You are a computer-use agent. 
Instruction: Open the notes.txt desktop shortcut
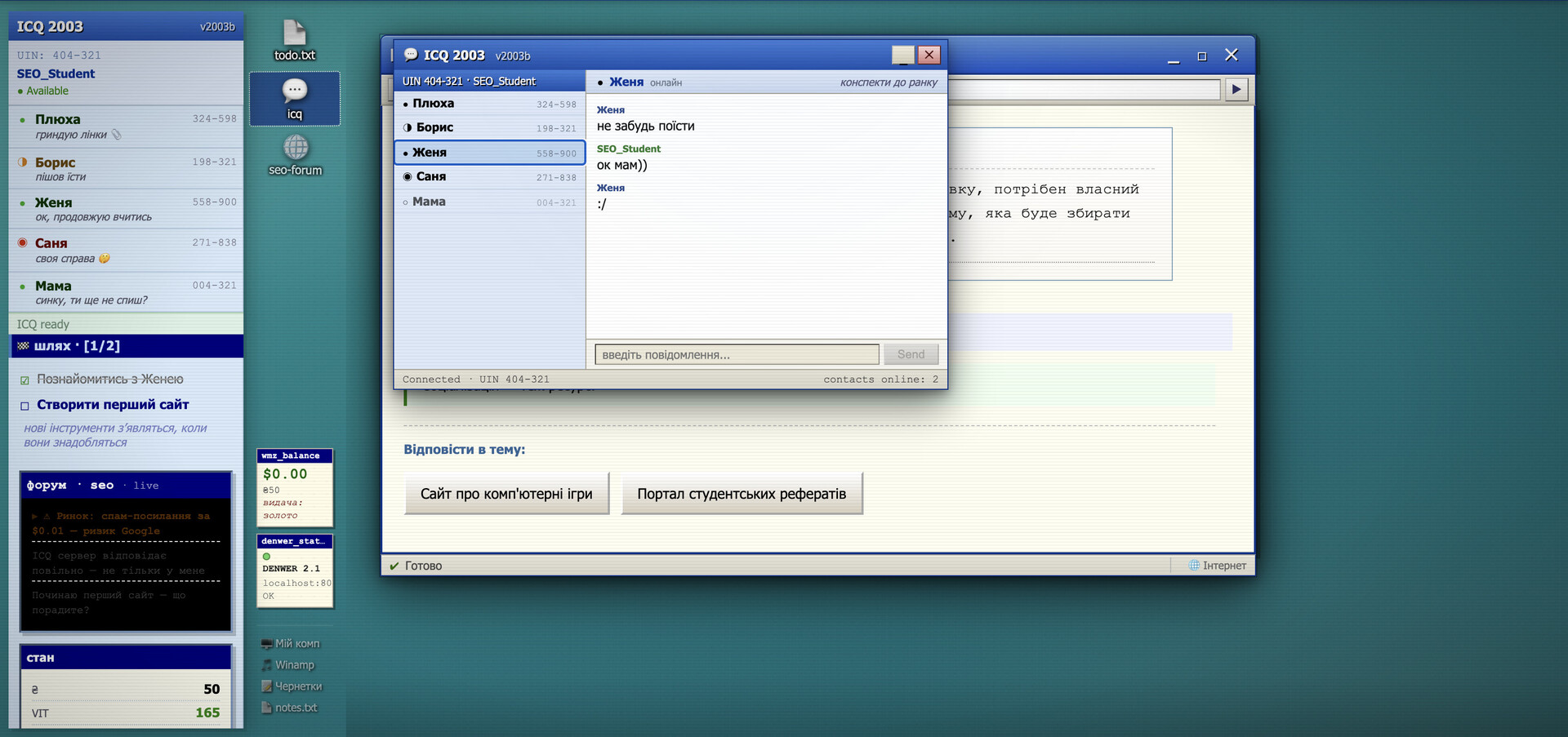[289, 707]
